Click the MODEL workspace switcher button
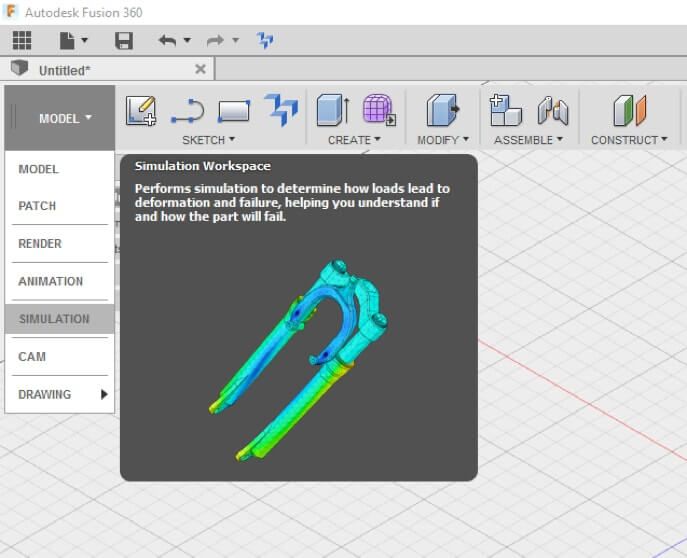Screen dimensions: 687x558 (64, 118)
